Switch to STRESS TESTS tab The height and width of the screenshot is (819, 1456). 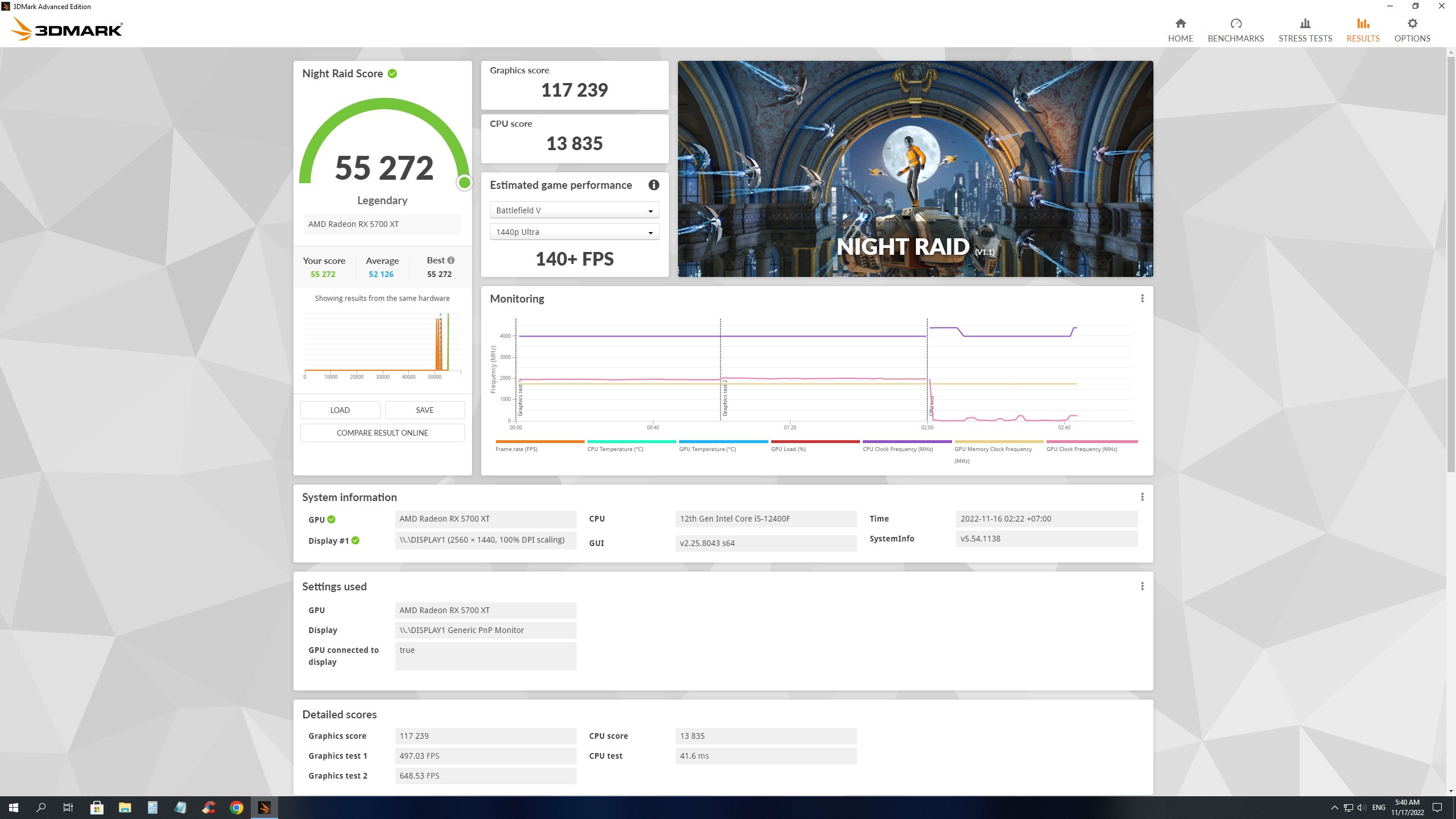tap(1305, 30)
